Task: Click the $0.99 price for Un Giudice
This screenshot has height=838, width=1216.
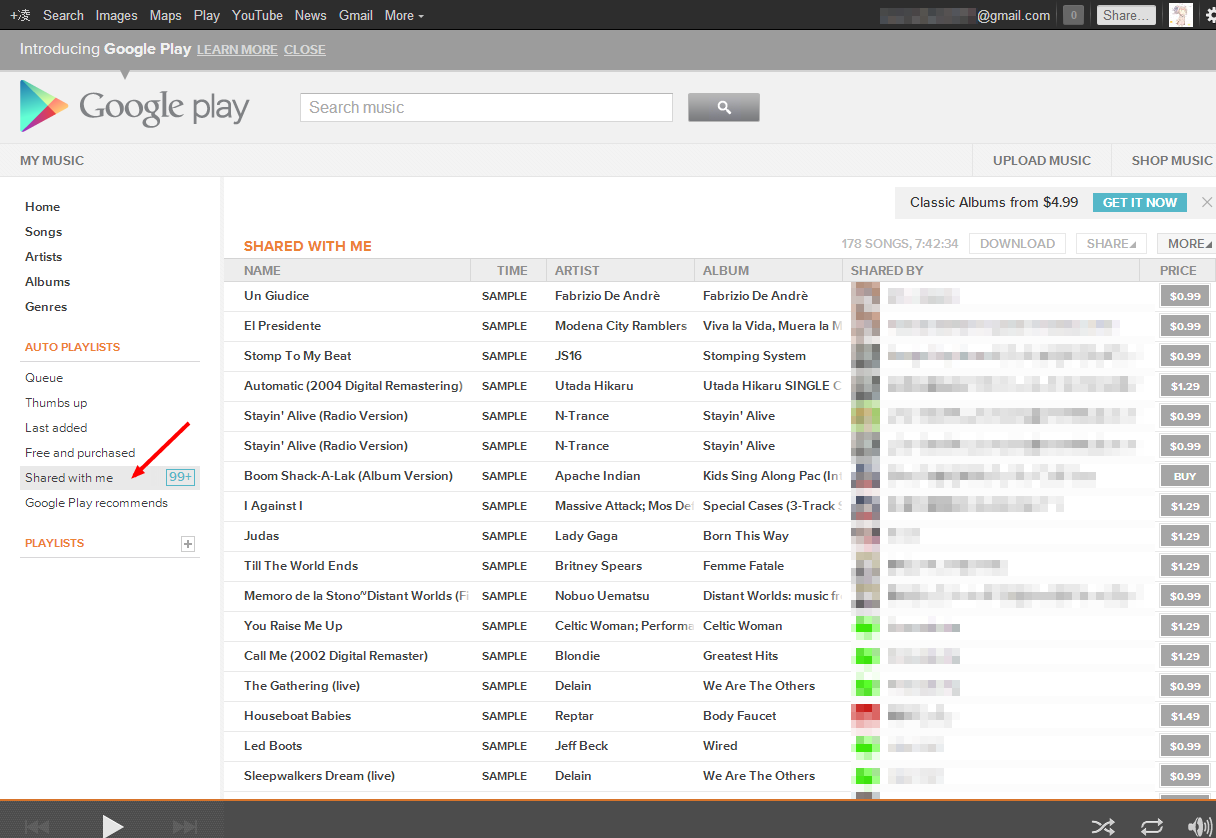Action: pos(1185,296)
